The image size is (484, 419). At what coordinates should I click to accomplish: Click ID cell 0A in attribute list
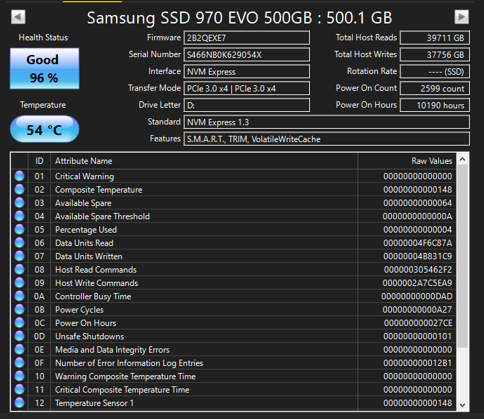point(39,296)
